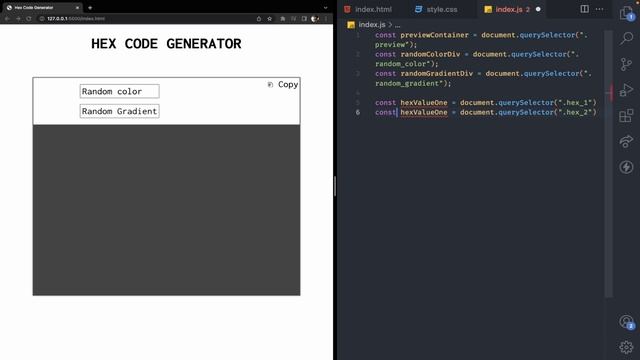Click the Random color button

pyautogui.click(x=120, y=91)
